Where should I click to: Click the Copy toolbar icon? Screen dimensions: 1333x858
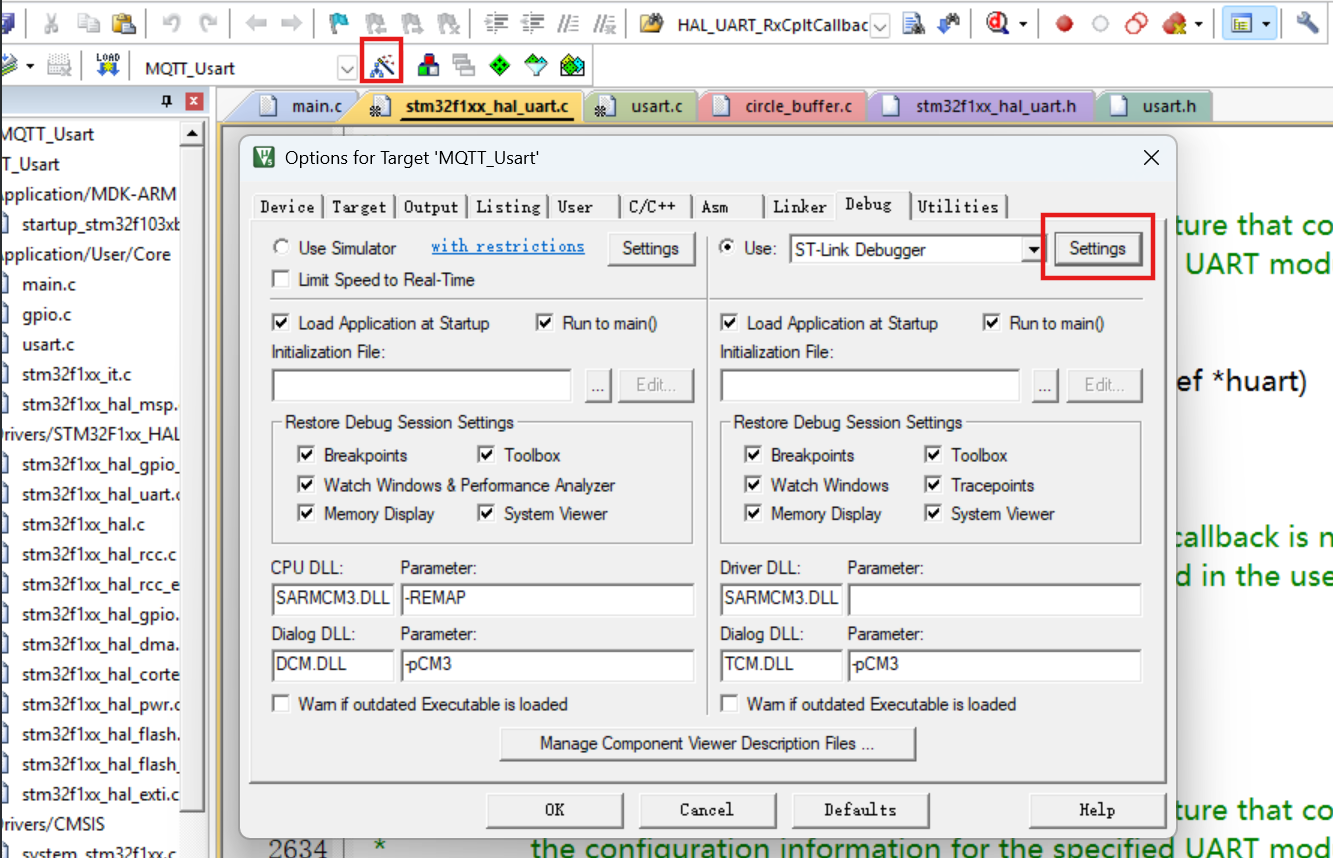88,23
